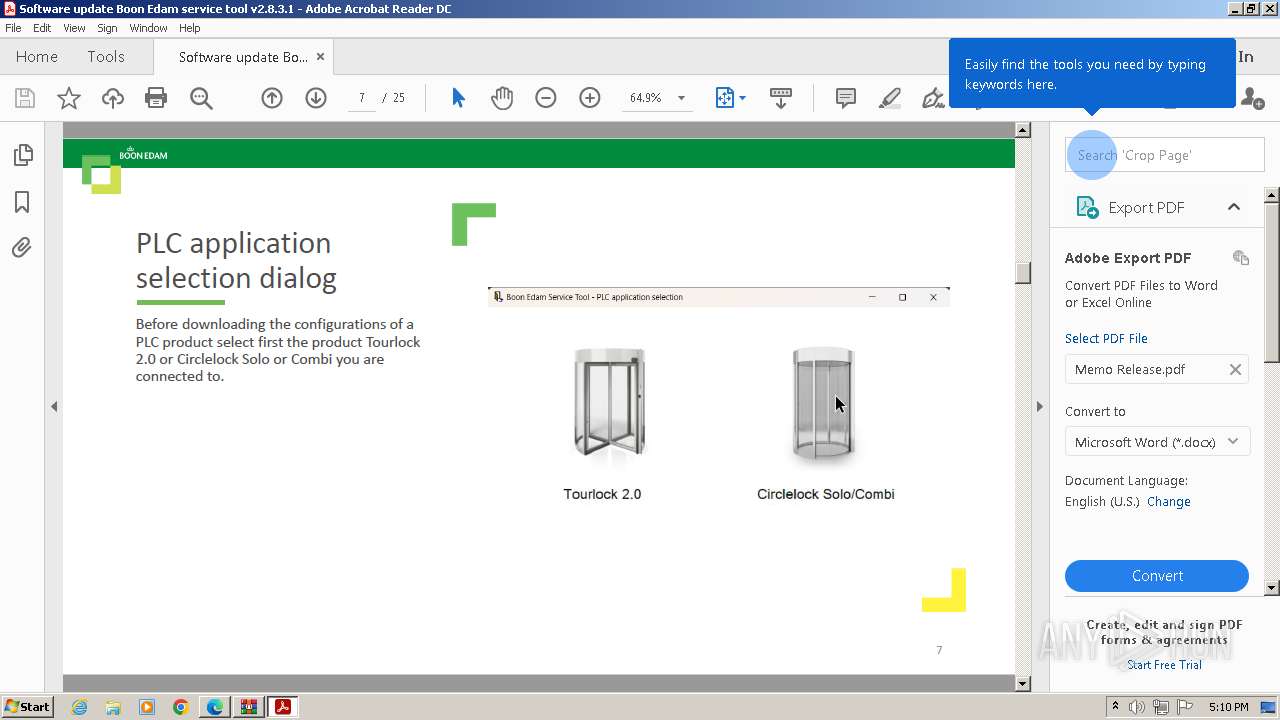Open the Help menu
The image size is (1280, 720).
pos(189,28)
